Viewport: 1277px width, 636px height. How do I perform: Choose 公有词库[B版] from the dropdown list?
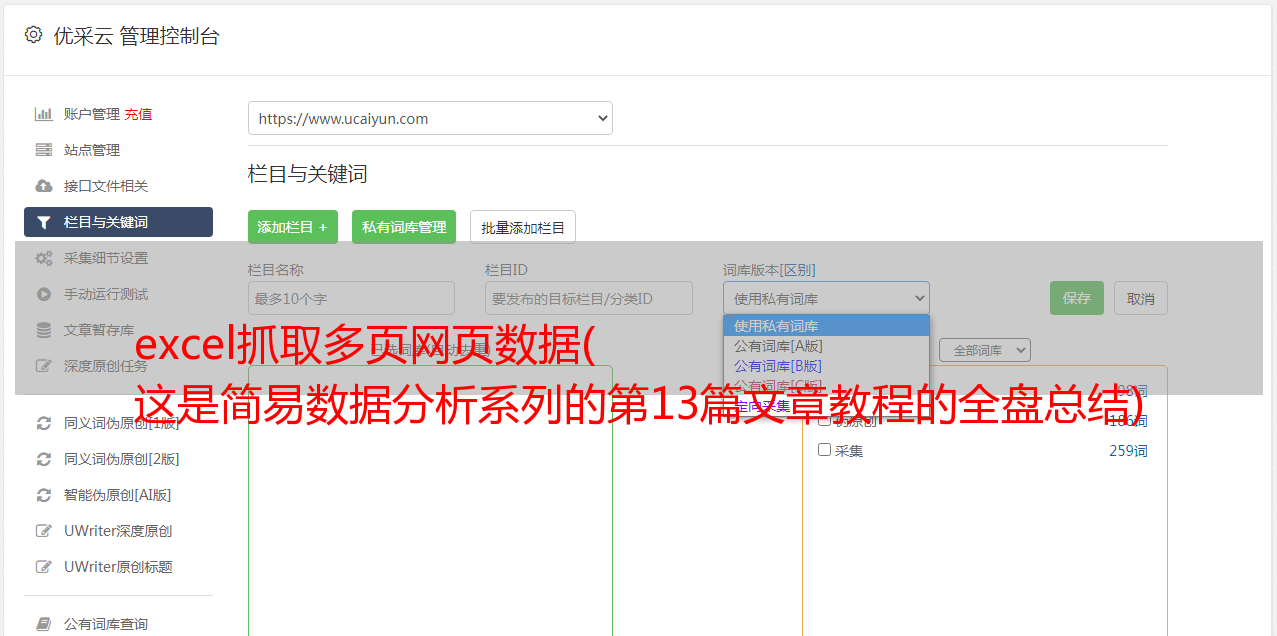point(826,366)
